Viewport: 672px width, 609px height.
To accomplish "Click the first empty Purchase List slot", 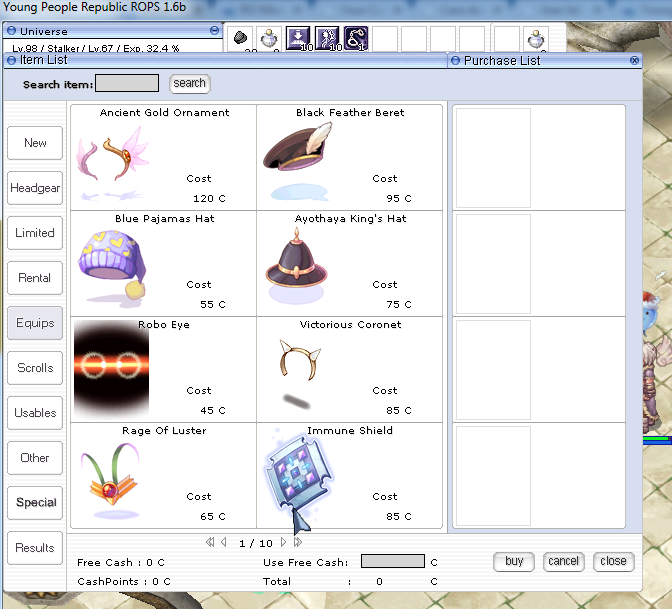I will 493,158.
